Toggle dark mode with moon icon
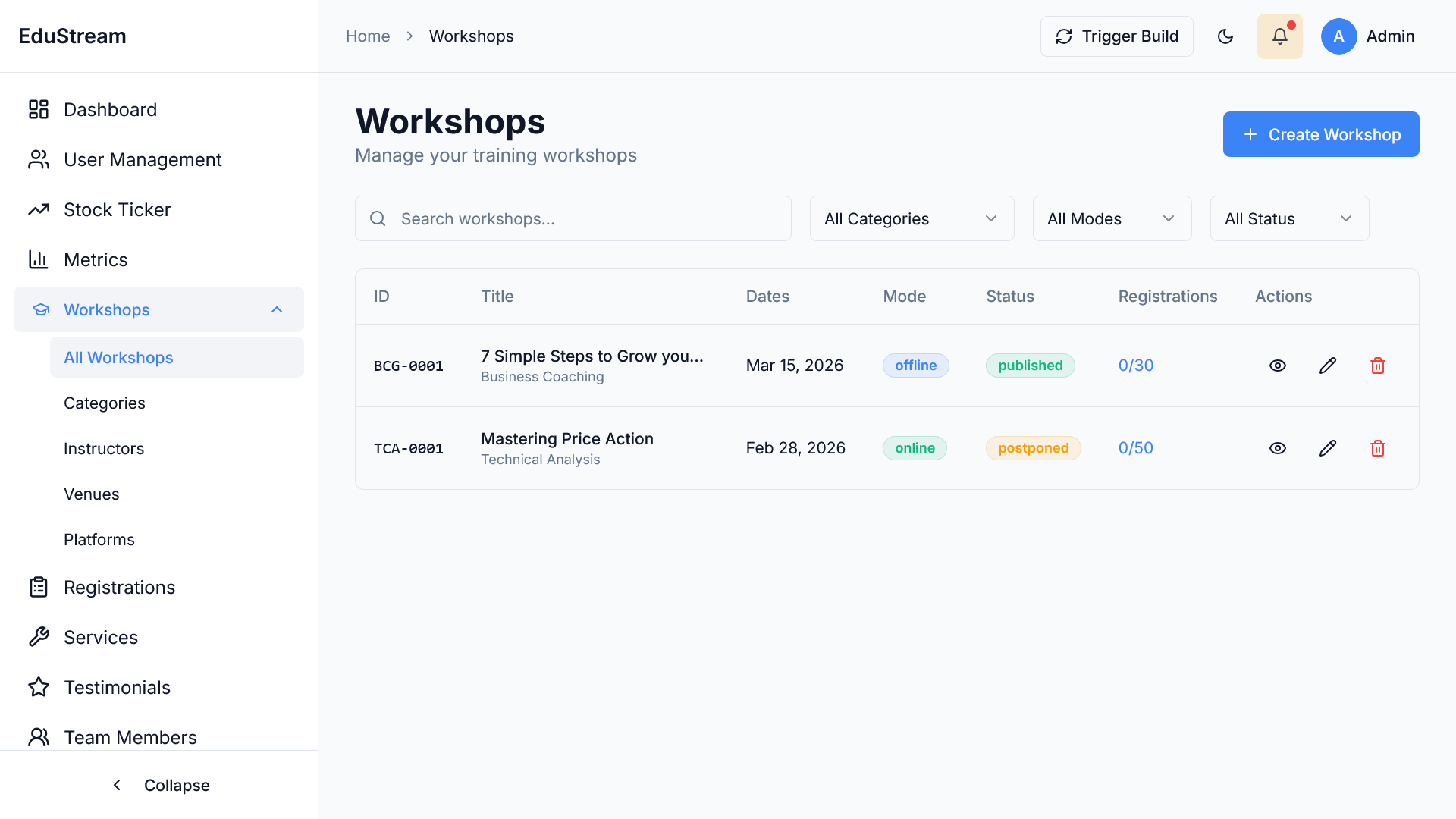The height and width of the screenshot is (819, 1456). click(1225, 36)
